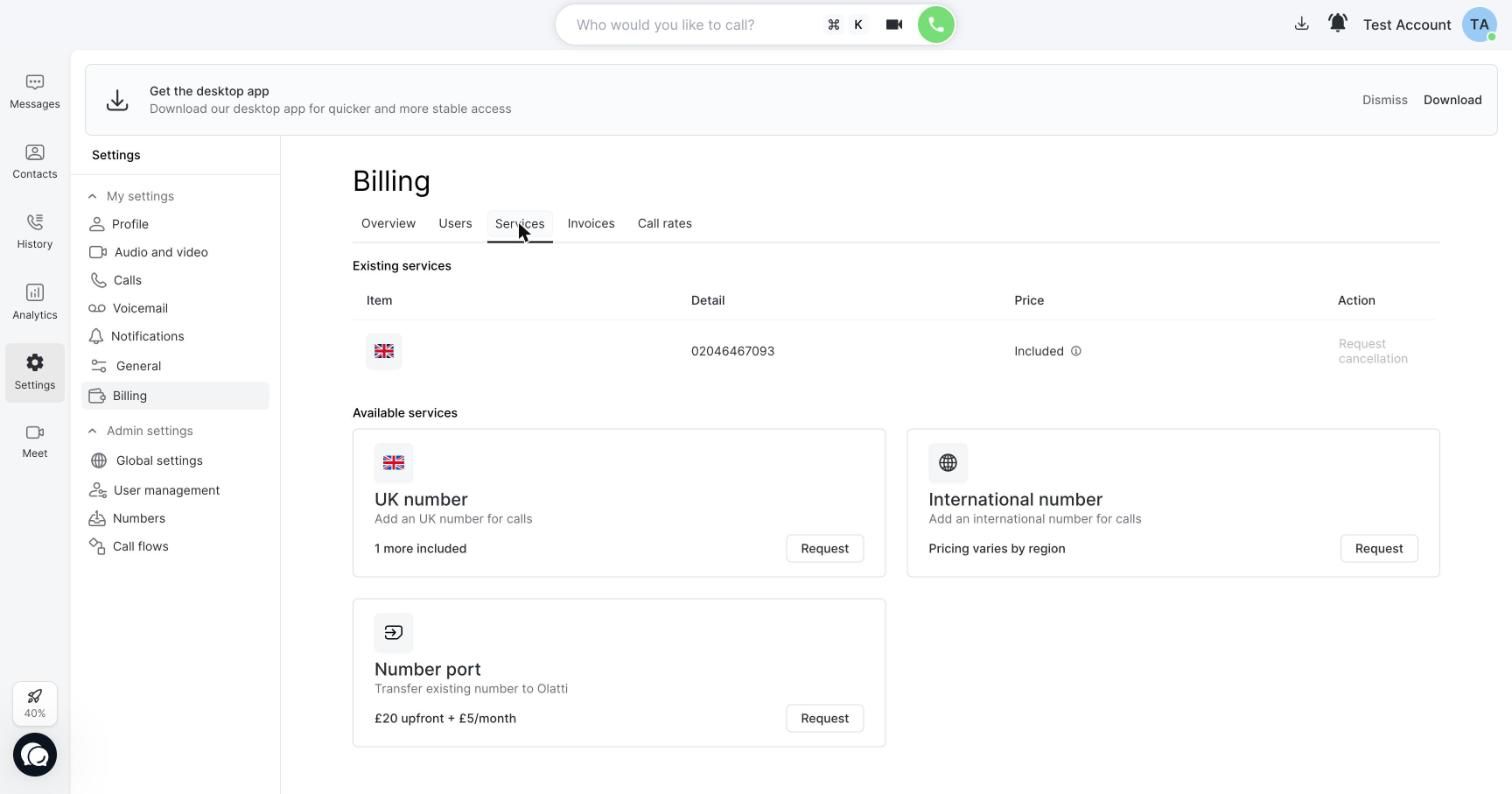Open Audio and video settings
1512x794 pixels.
pos(175,252)
